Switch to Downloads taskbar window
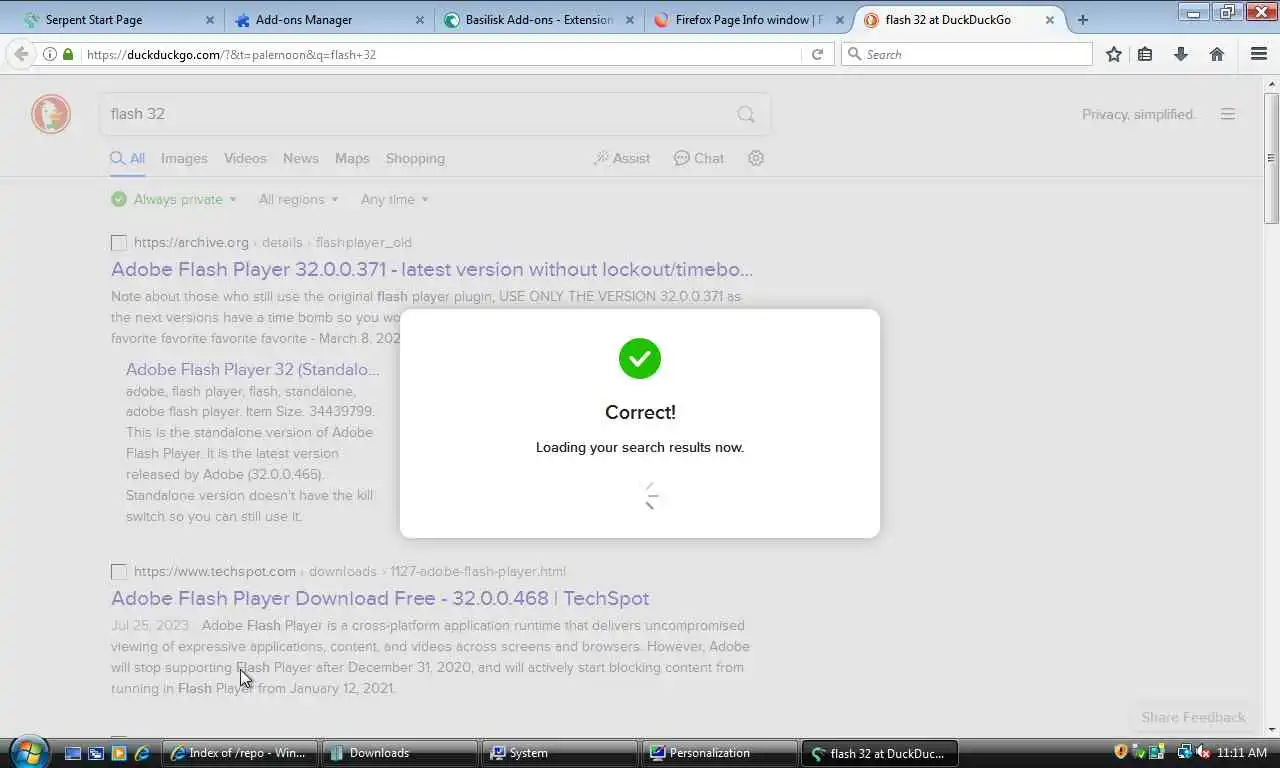 coord(400,753)
